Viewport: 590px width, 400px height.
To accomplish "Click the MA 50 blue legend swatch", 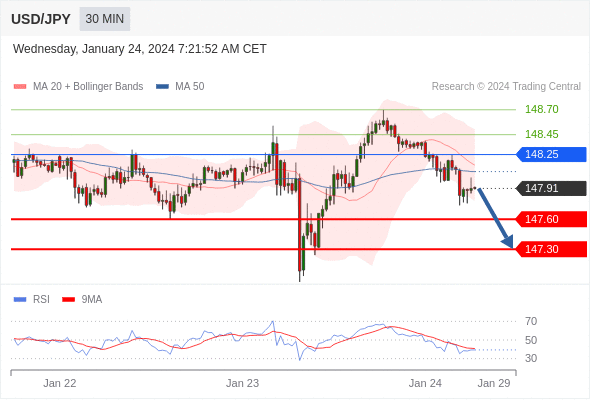I will point(162,87).
